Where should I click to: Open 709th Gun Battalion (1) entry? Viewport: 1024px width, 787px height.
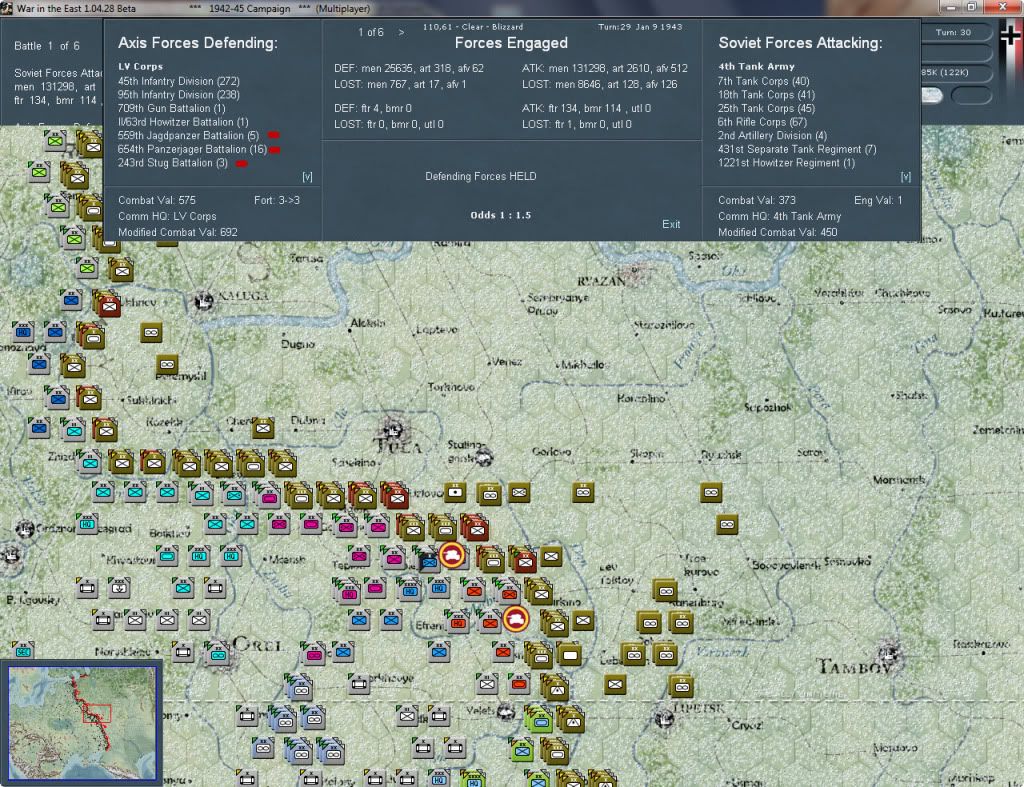[171, 108]
